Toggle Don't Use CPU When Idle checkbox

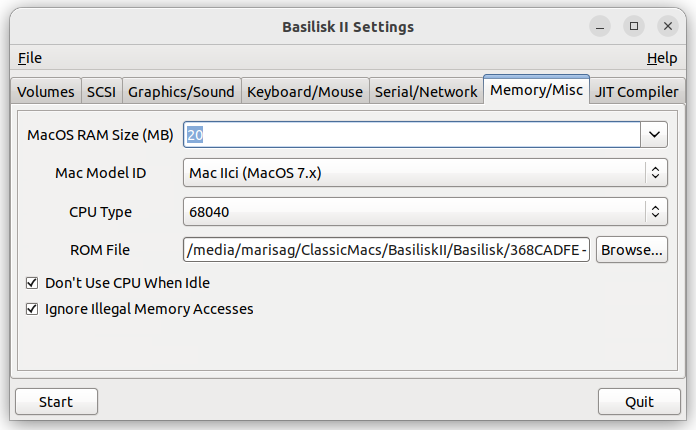coord(32,283)
